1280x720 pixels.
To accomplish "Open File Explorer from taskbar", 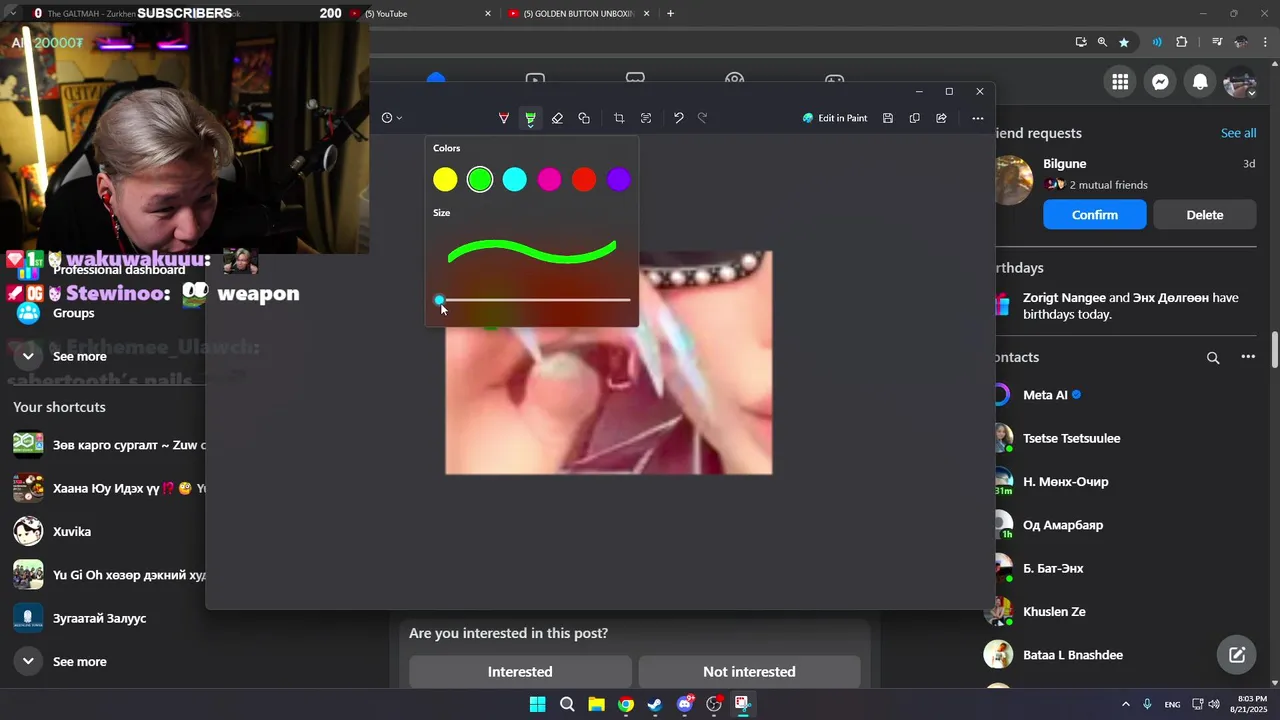I will click(596, 704).
